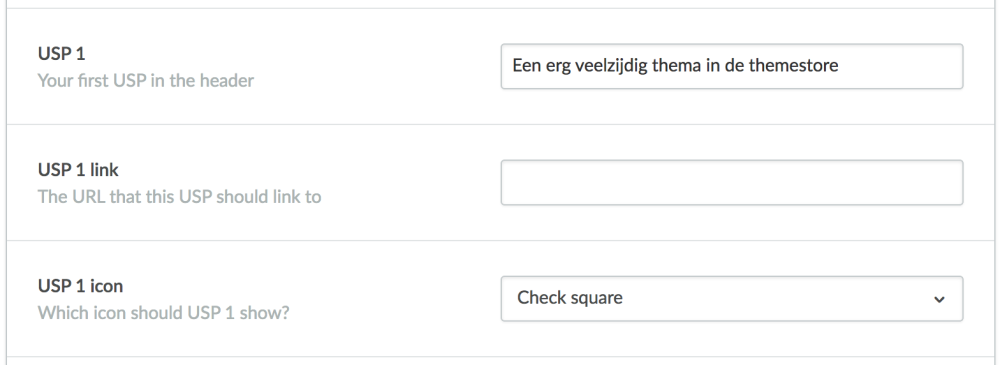
Task: Focus the empty USP 1 link field
Action: point(732,182)
